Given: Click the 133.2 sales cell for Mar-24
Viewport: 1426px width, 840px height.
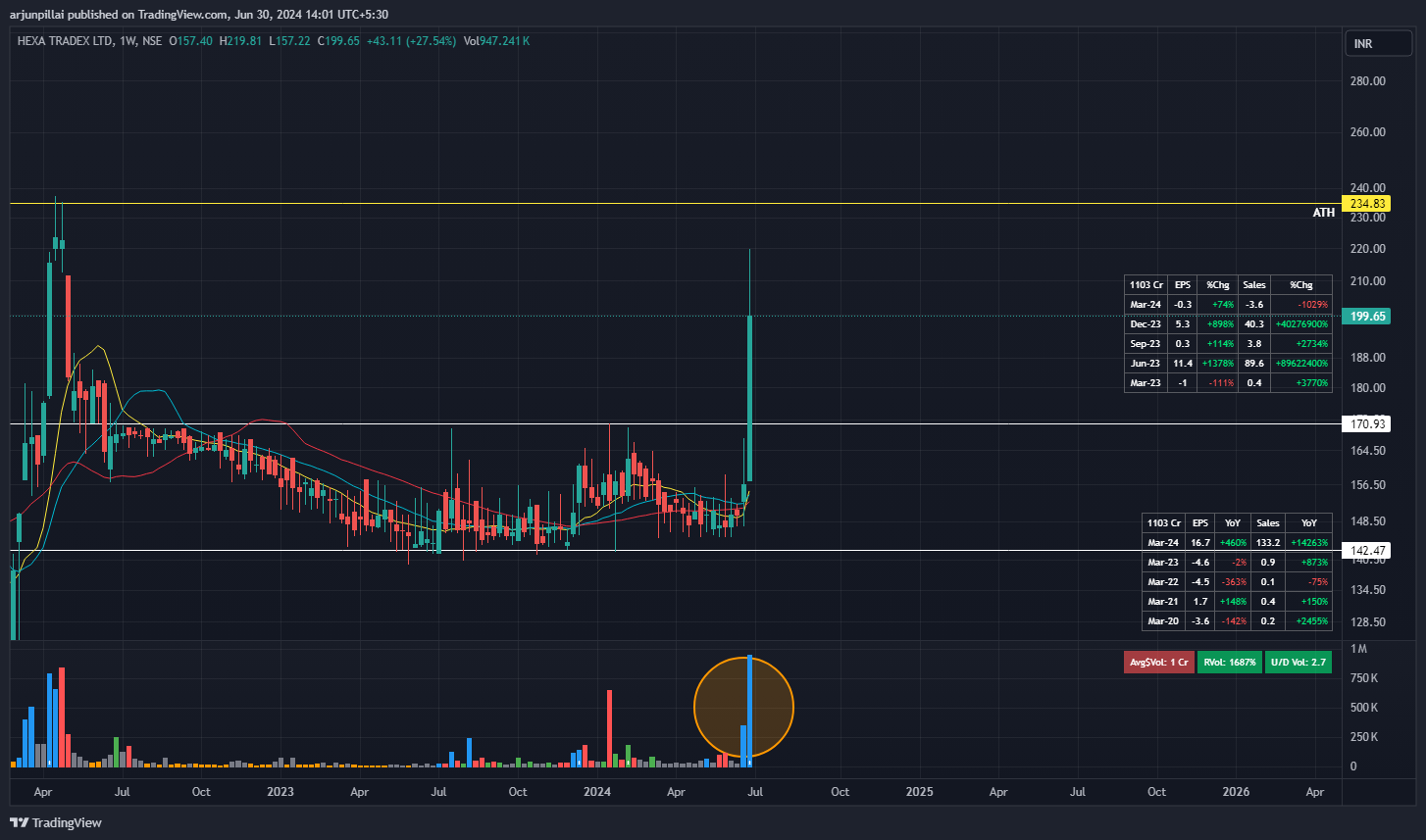Looking at the screenshot, I should (1268, 542).
